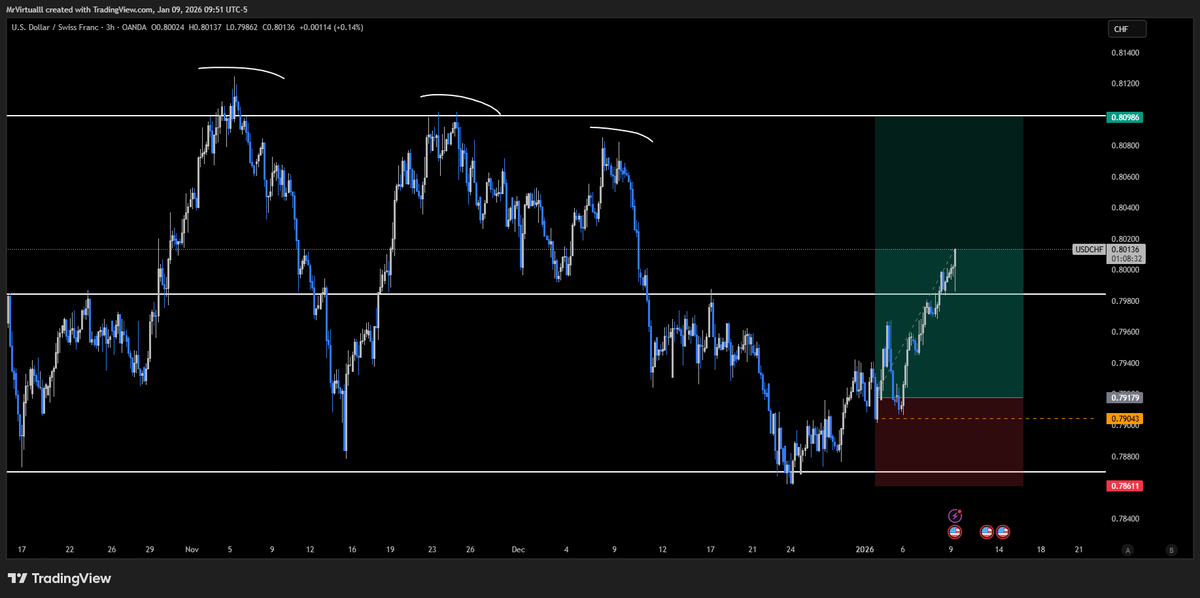
Task: Click the 0.79600 price axis label
Action: coord(1126,331)
